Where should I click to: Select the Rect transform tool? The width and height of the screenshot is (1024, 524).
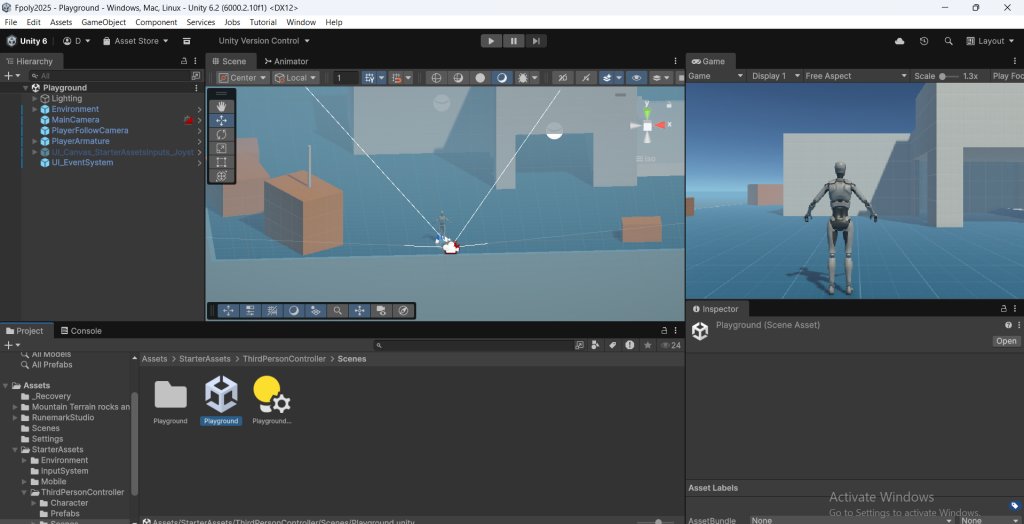coord(221,162)
